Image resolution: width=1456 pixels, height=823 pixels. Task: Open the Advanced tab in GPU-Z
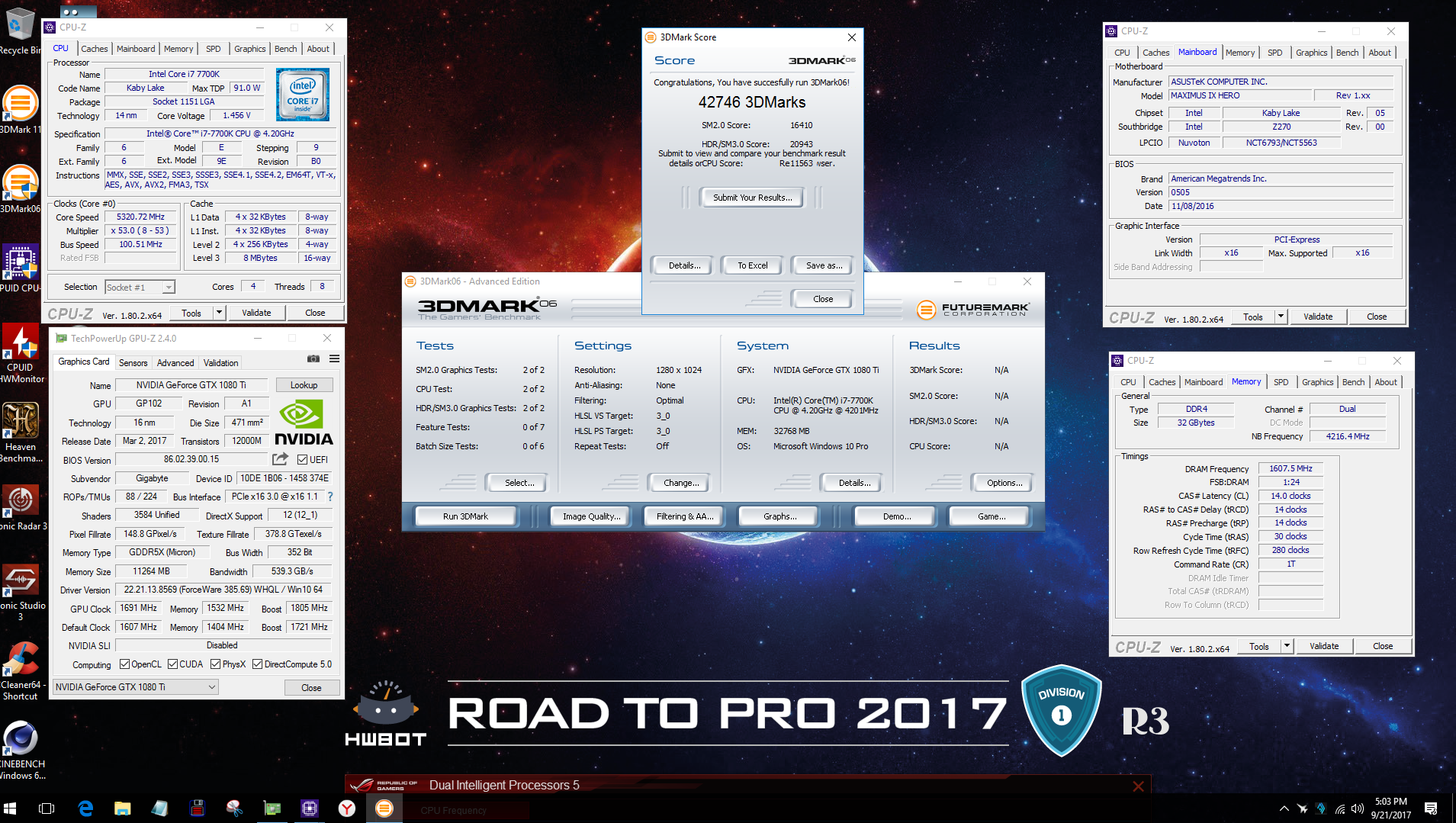pyautogui.click(x=175, y=363)
